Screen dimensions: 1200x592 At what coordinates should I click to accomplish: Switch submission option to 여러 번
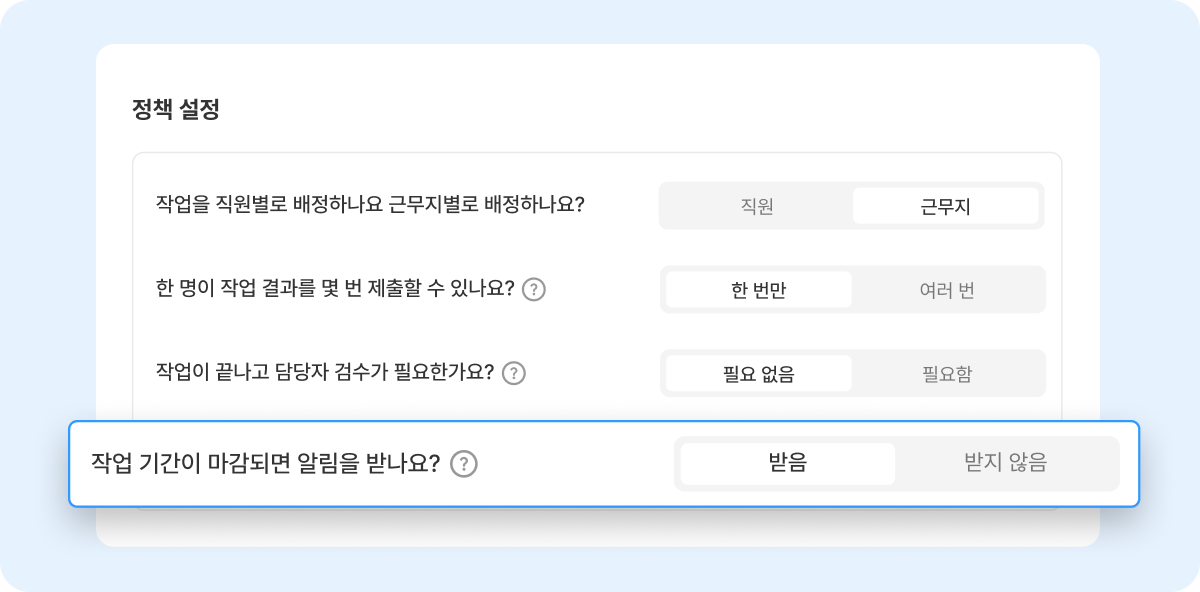pos(946,290)
